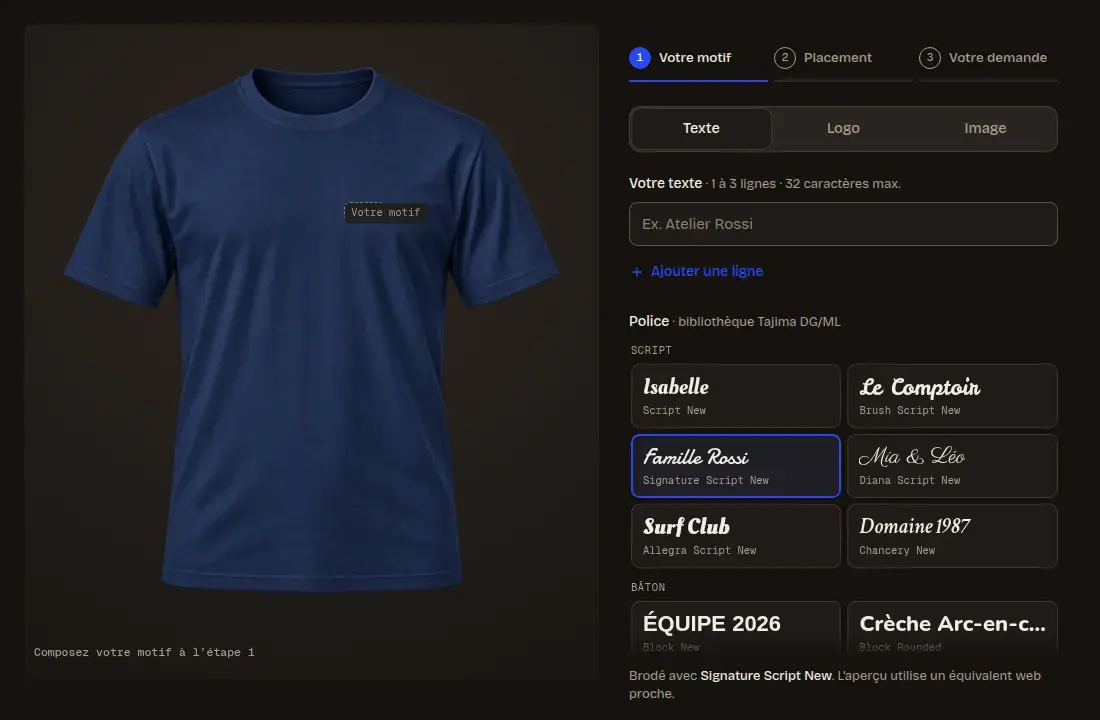Click '1 à 3 lignes · 32 caractères max.' hint
1100x720 pixels.
(805, 184)
